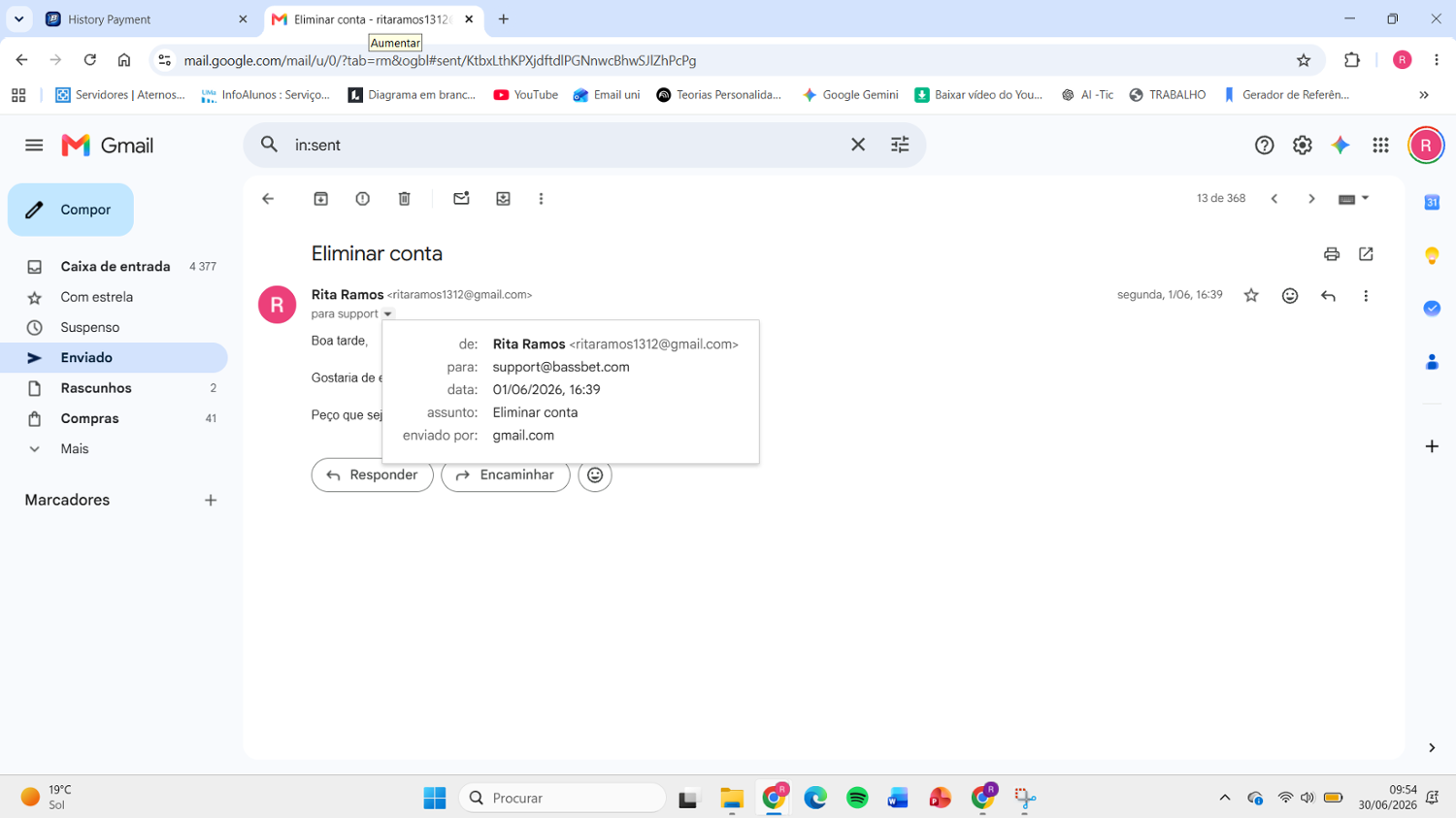Archive this email with the archive icon
The height and width of the screenshot is (818, 1456).
(x=320, y=198)
